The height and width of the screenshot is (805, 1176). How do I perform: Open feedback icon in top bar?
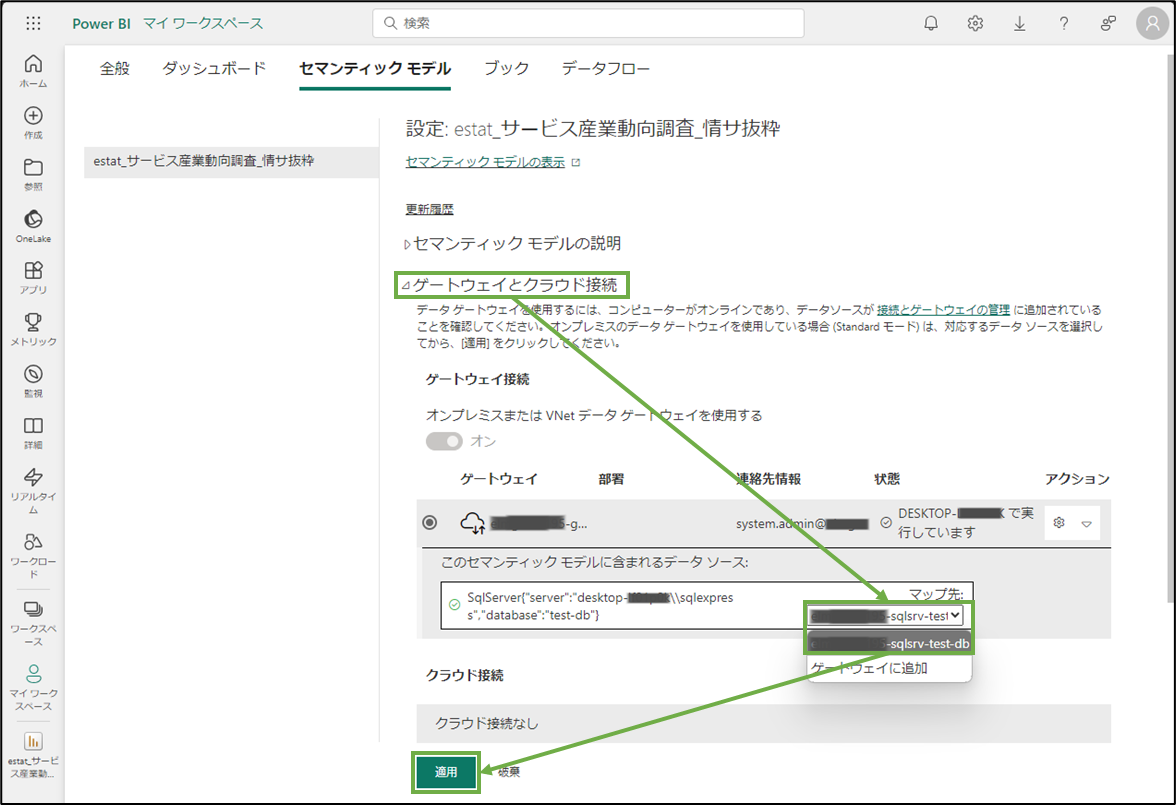click(1108, 23)
